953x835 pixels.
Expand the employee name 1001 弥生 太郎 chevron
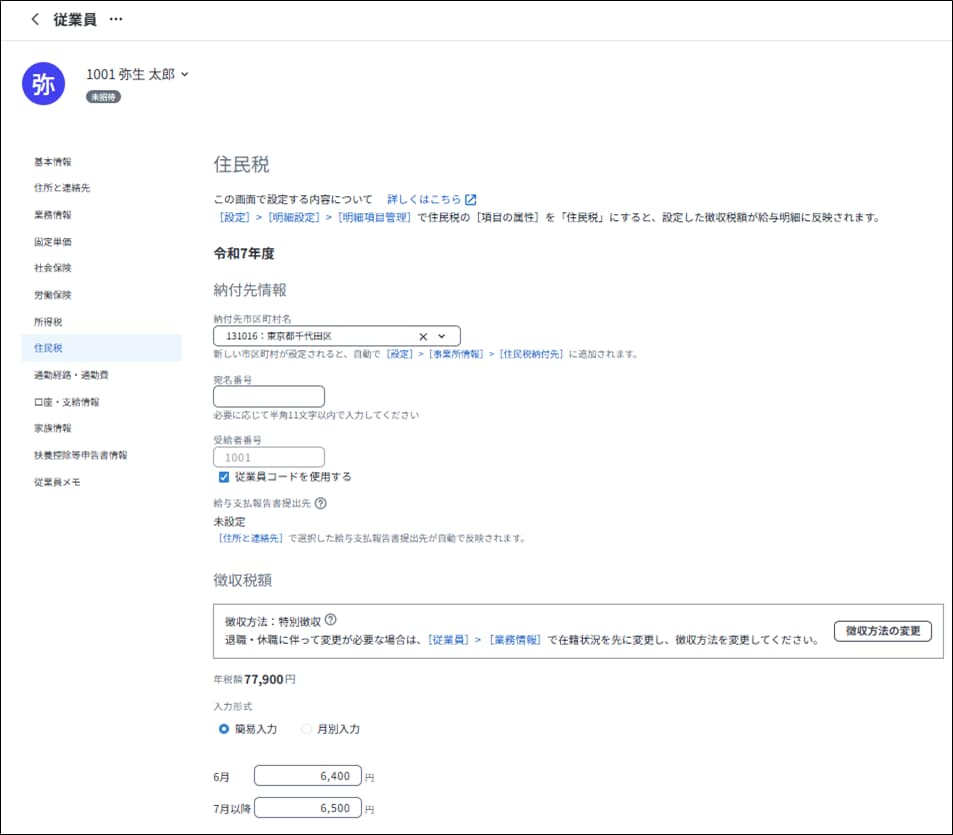[x=185, y=75]
